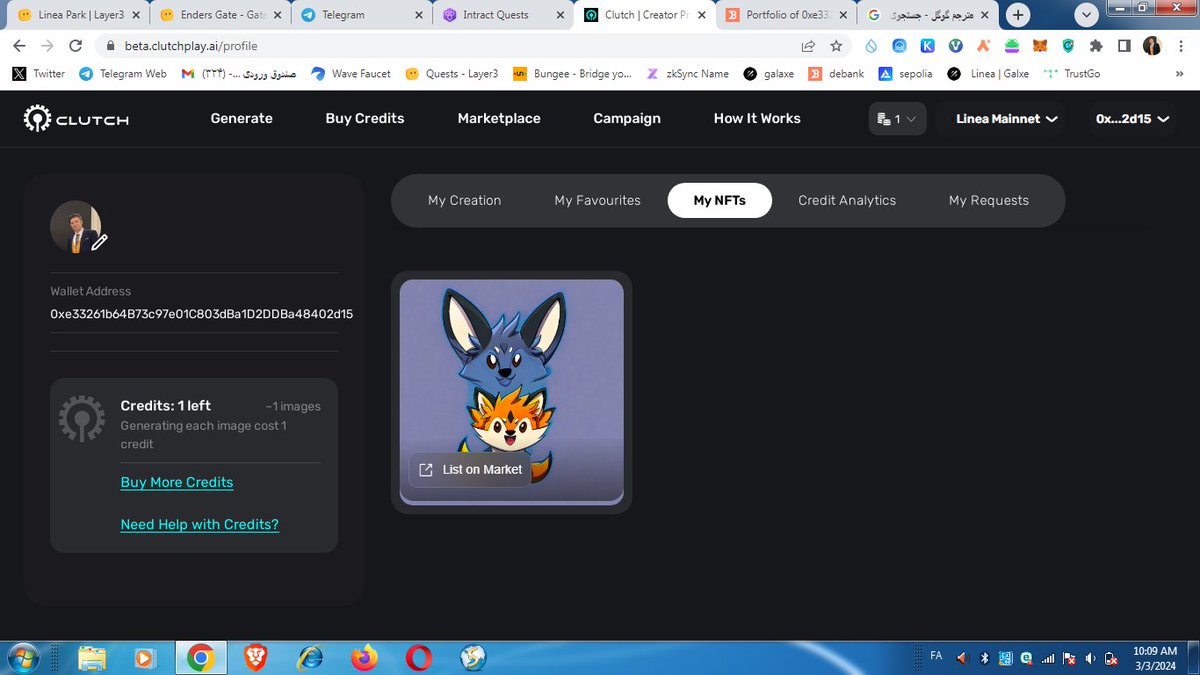
Task: Open the green frog extension
Action: 1013,46
